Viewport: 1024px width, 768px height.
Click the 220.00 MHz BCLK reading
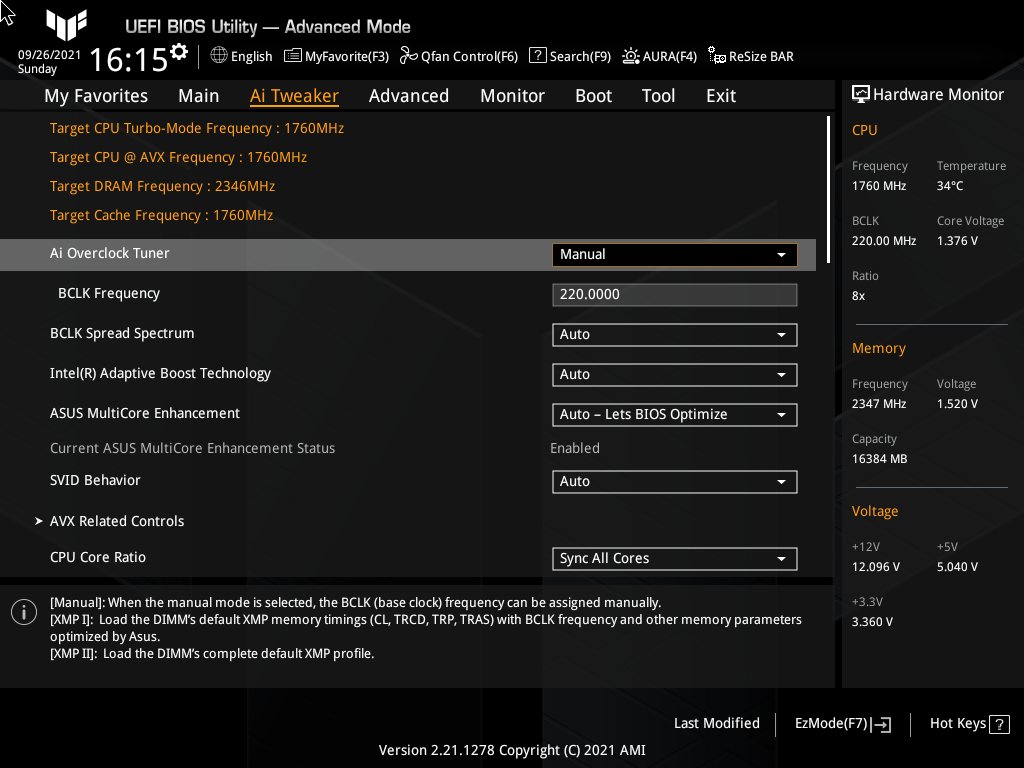(884, 241)
